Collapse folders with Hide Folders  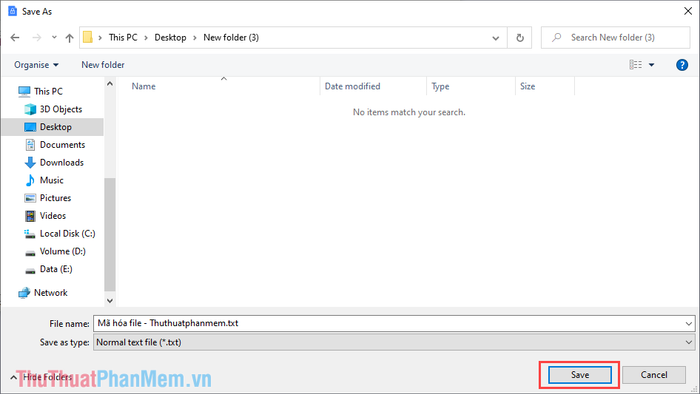41,377
